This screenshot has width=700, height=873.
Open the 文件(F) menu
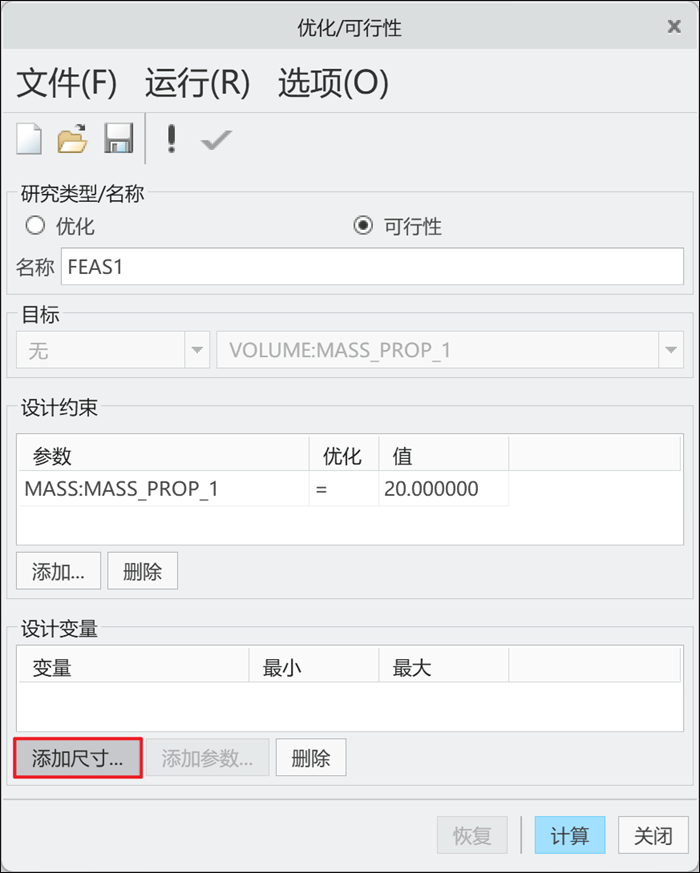(66, 82)
